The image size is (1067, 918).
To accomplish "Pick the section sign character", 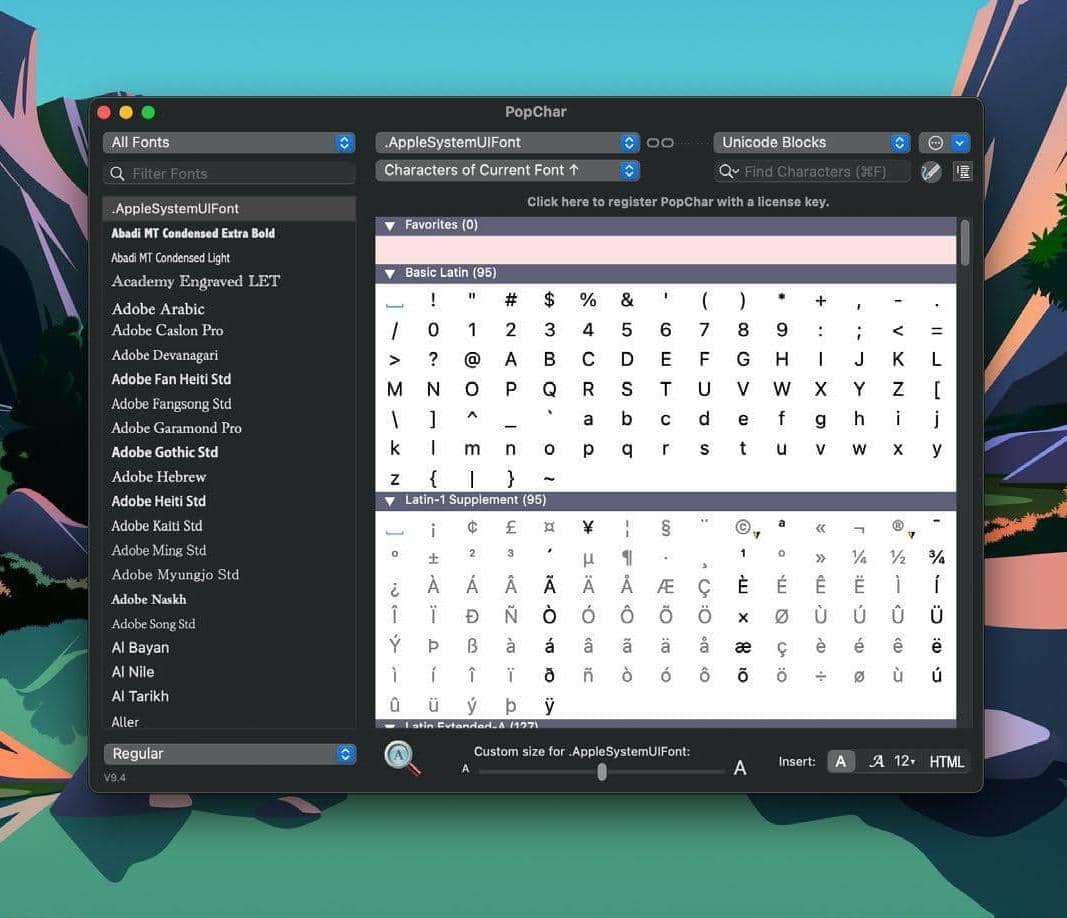I will [x=666, y=527].
